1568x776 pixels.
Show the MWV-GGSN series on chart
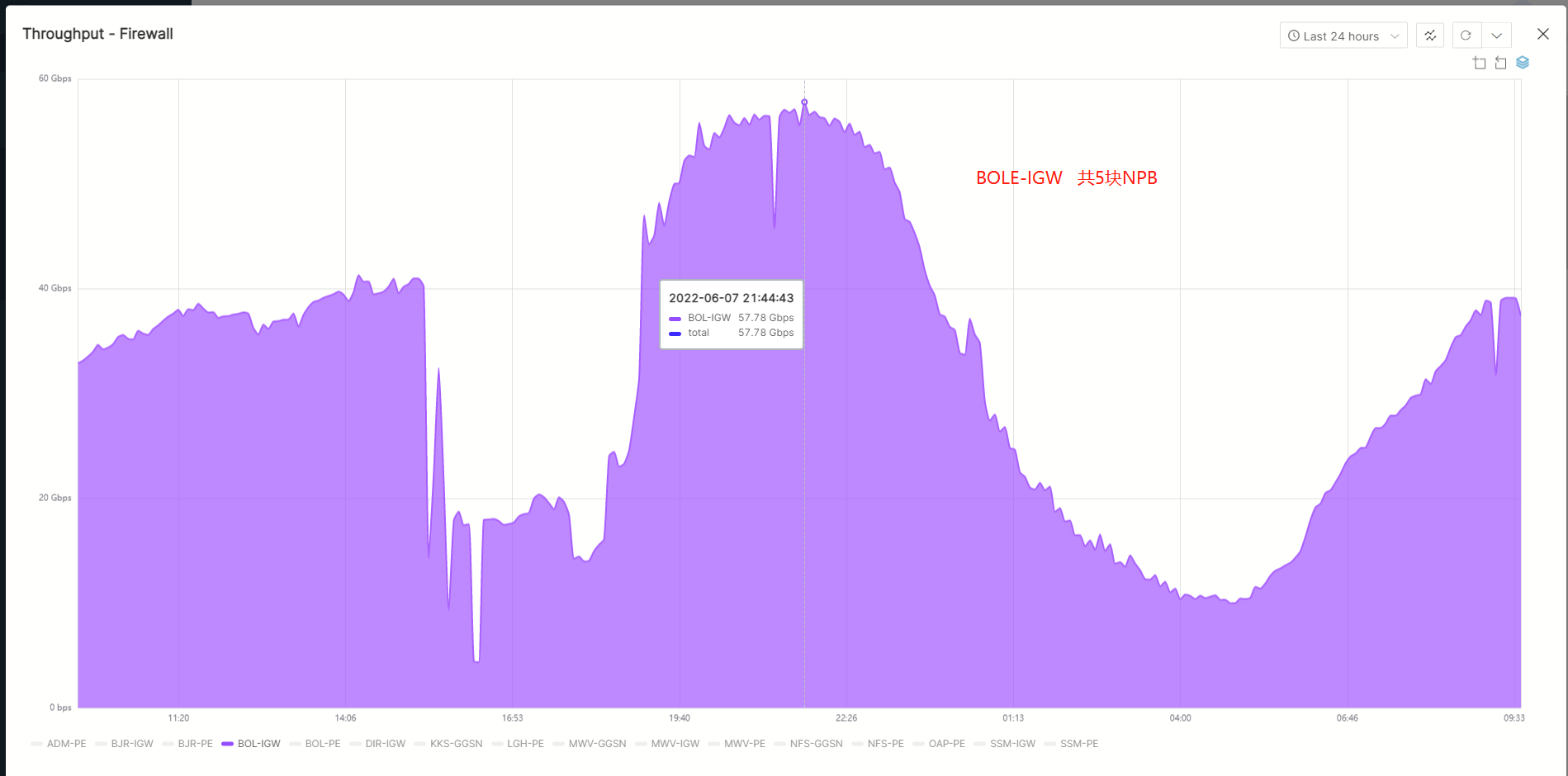coord(597,744)
